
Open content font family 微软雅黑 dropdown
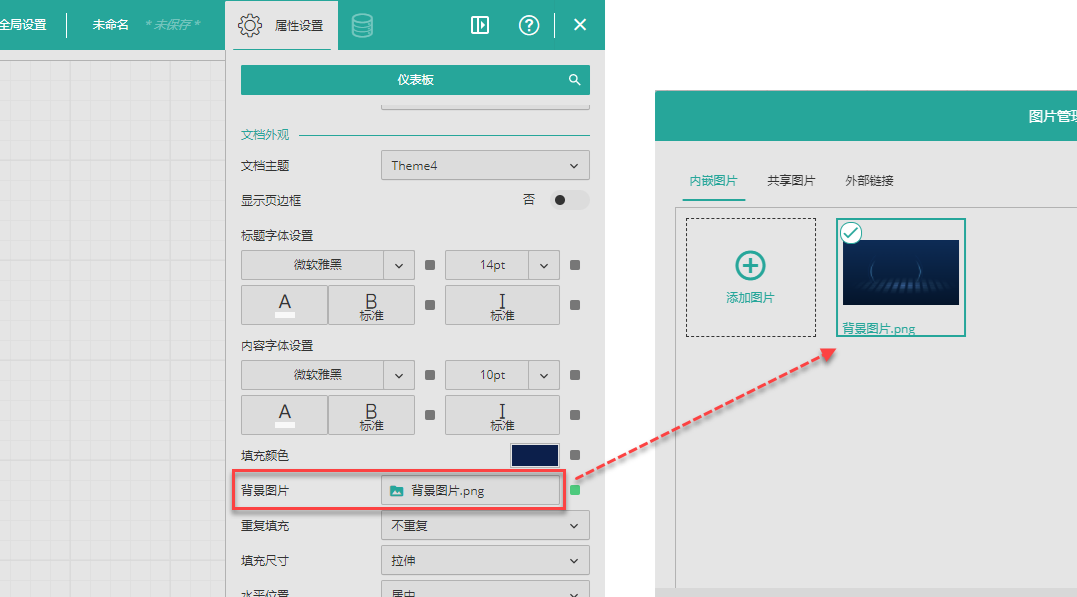pos(327,375)
